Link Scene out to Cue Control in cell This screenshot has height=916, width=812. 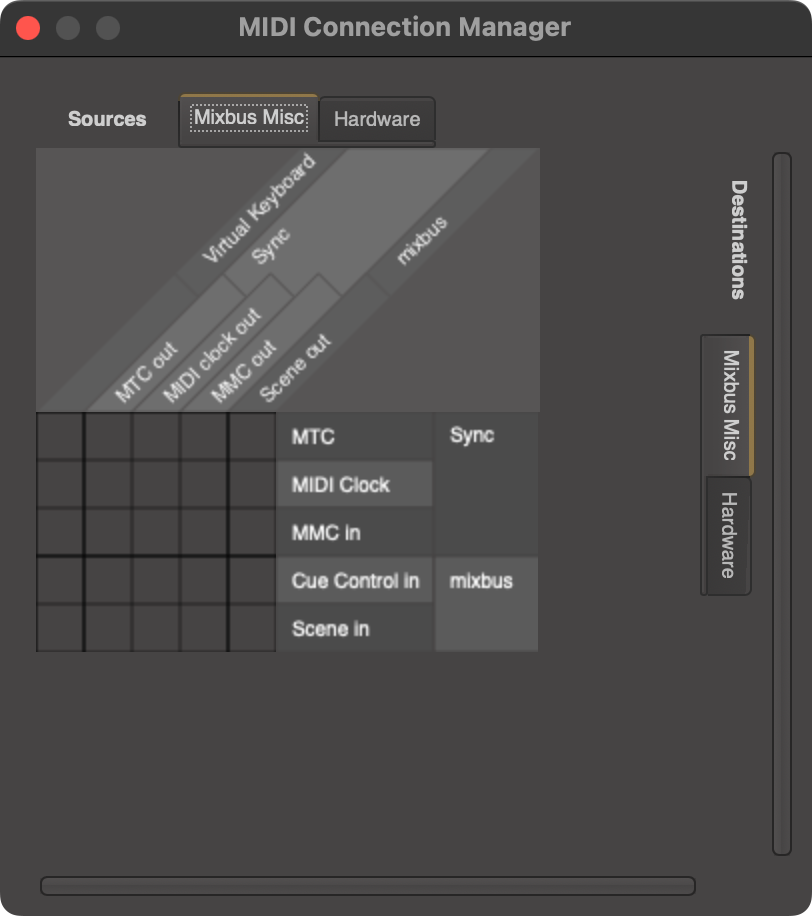[252, 581]
